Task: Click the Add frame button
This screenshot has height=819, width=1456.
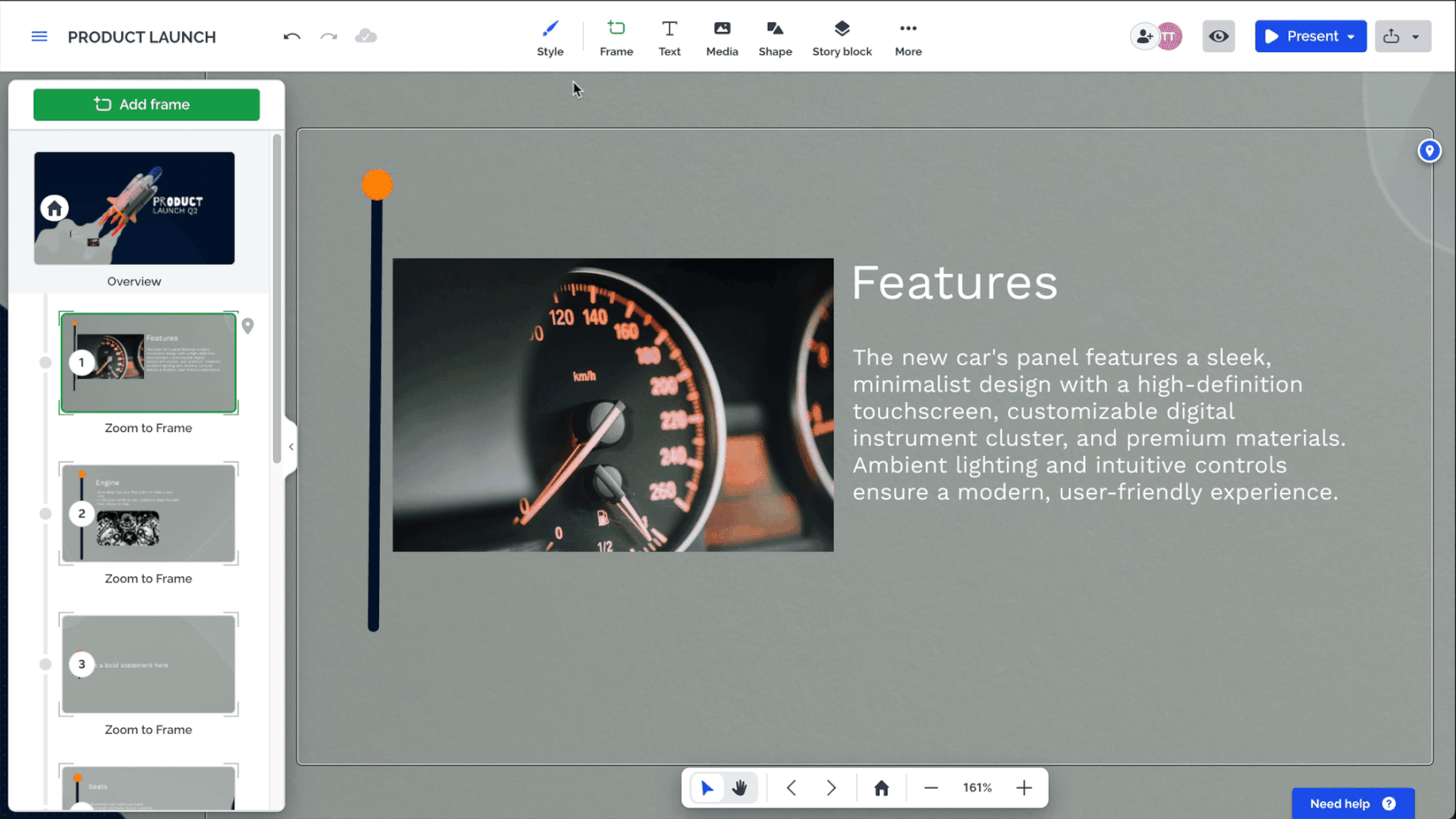Action: [x=147, y=104]
